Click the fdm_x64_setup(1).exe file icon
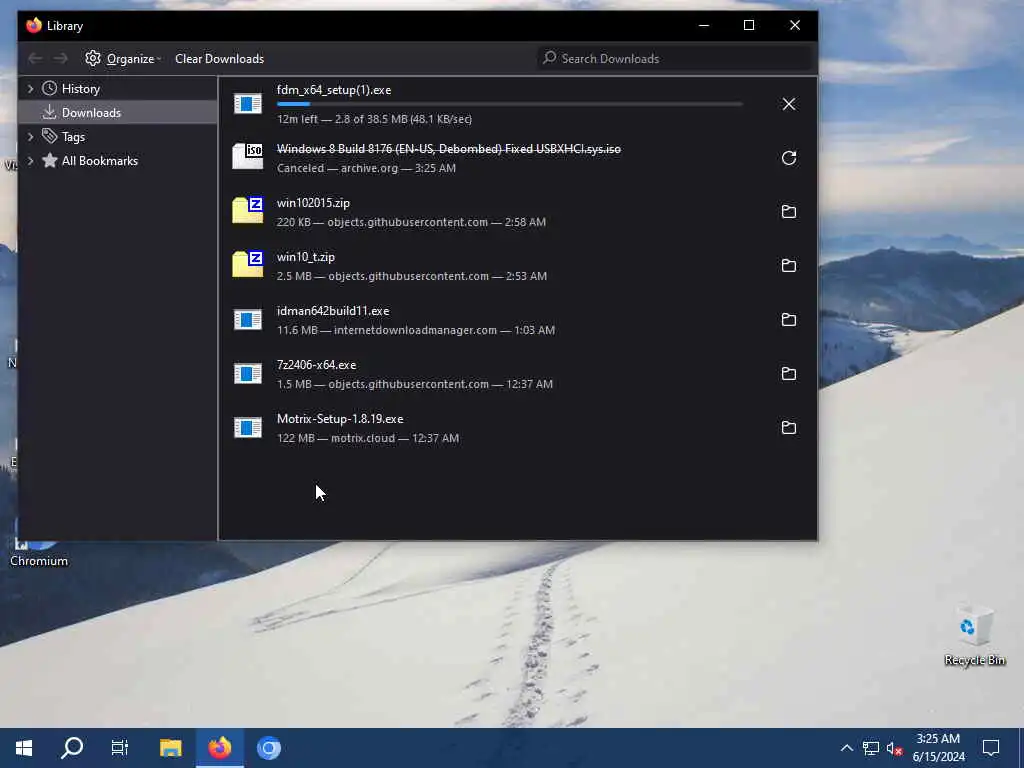Image resolution: width=1024 pixels, height=768 pixels. 248,103
